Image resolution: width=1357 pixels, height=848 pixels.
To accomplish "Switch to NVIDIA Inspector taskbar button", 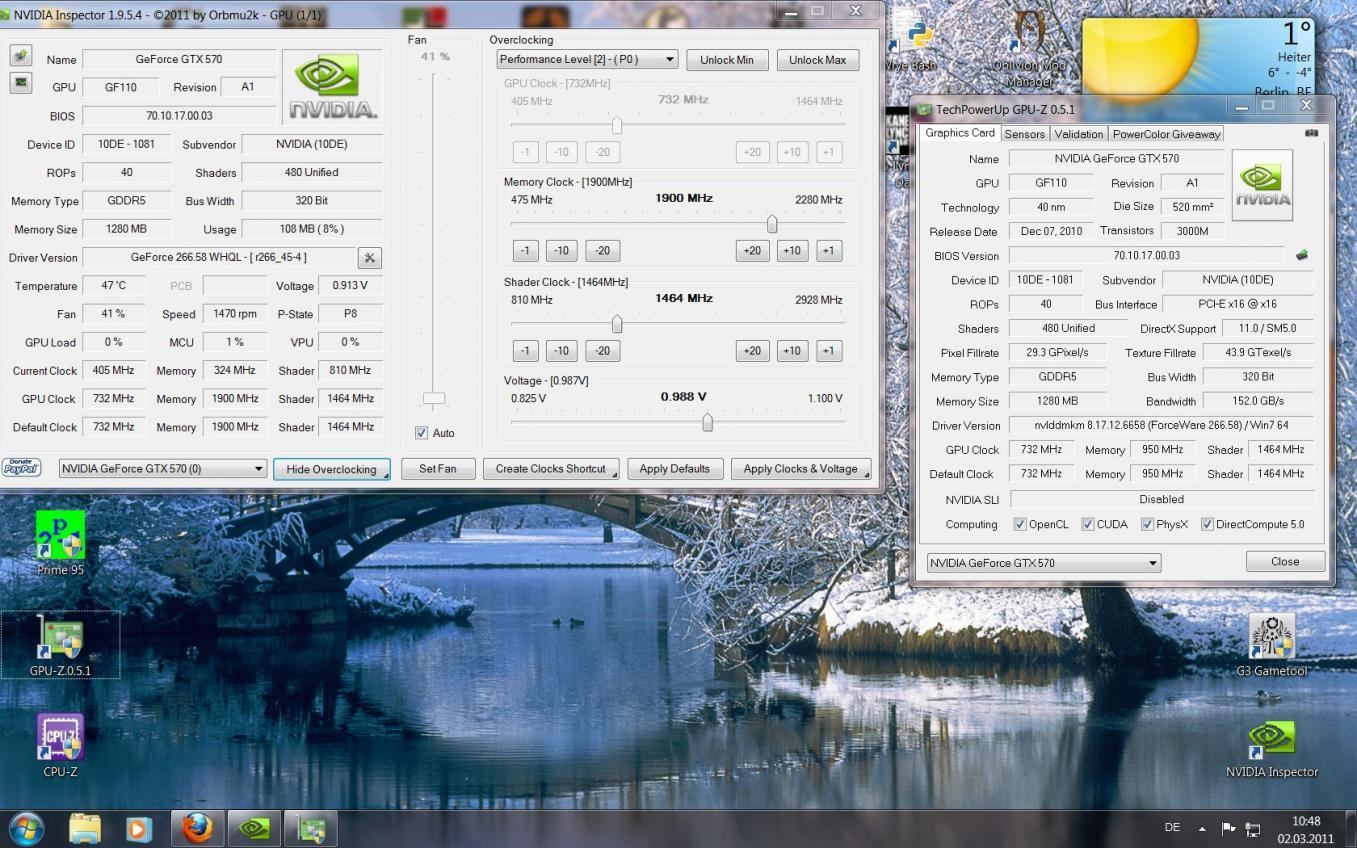I will (x=254, y=829).
